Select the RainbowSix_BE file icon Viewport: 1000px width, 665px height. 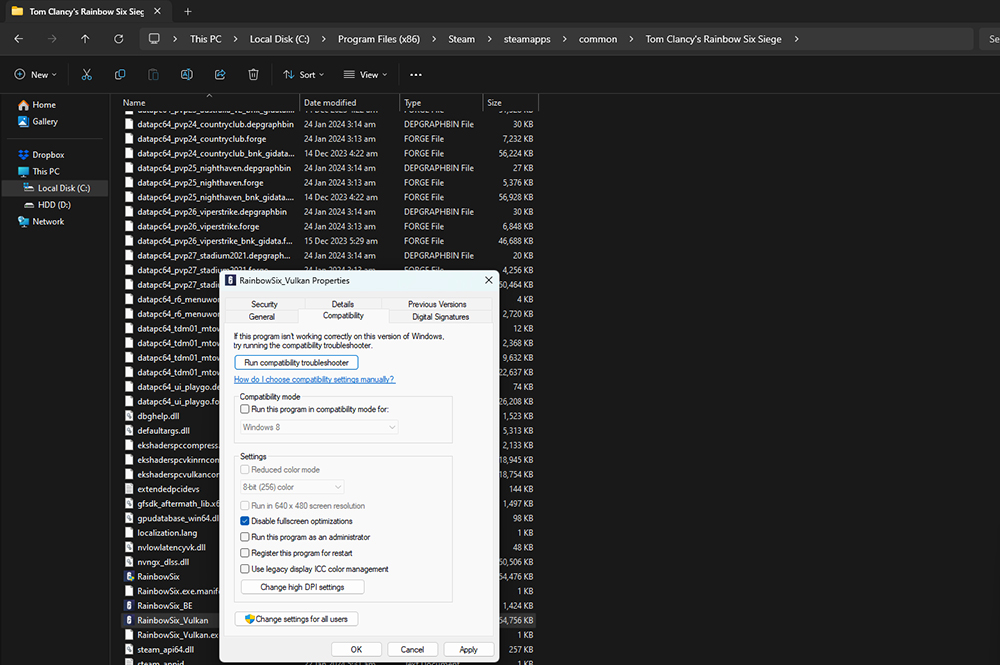click(129, 606)
